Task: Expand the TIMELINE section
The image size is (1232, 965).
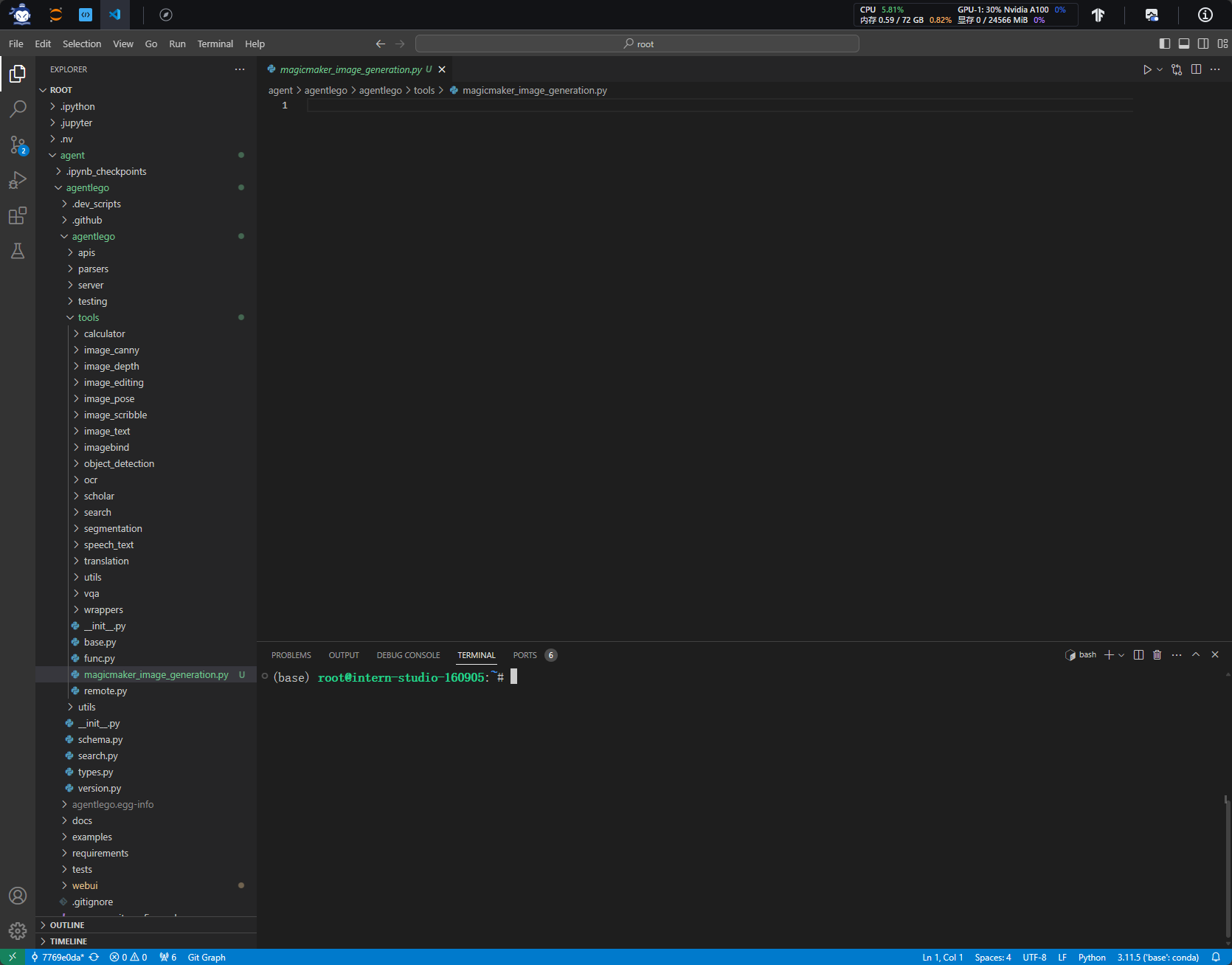Action: click(x=146, y=941)
